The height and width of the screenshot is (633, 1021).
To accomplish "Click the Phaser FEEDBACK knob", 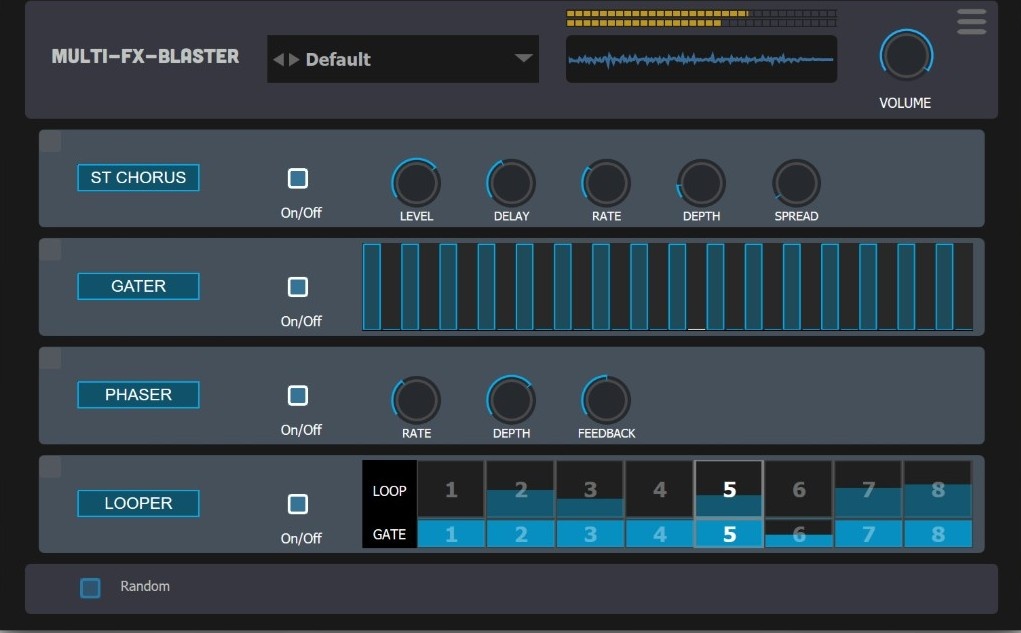I will pos(605,400).
